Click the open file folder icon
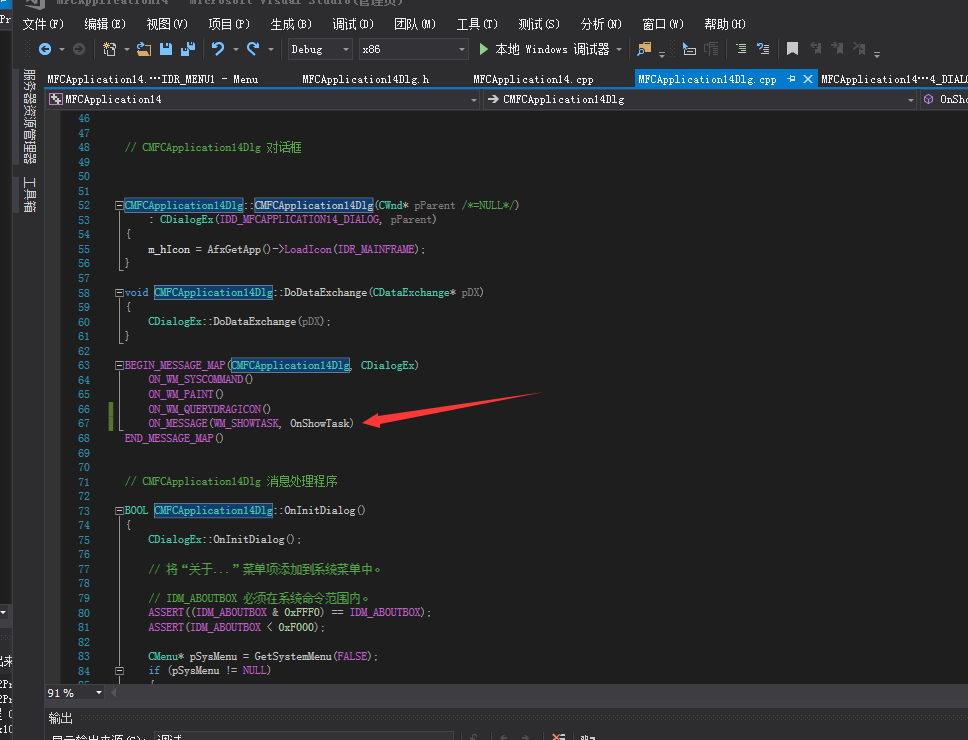 pos(144,49)
